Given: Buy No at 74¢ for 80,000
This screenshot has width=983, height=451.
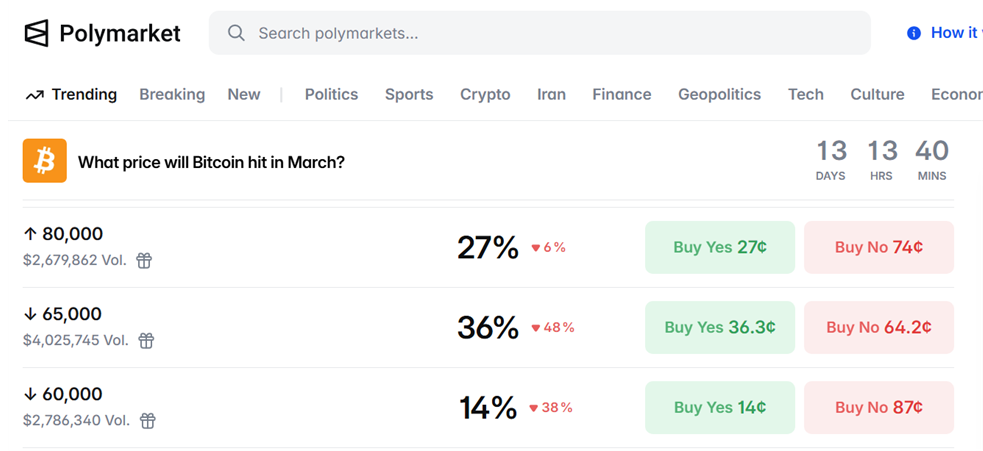Looking at the screenshot, I should pos(878,247).
